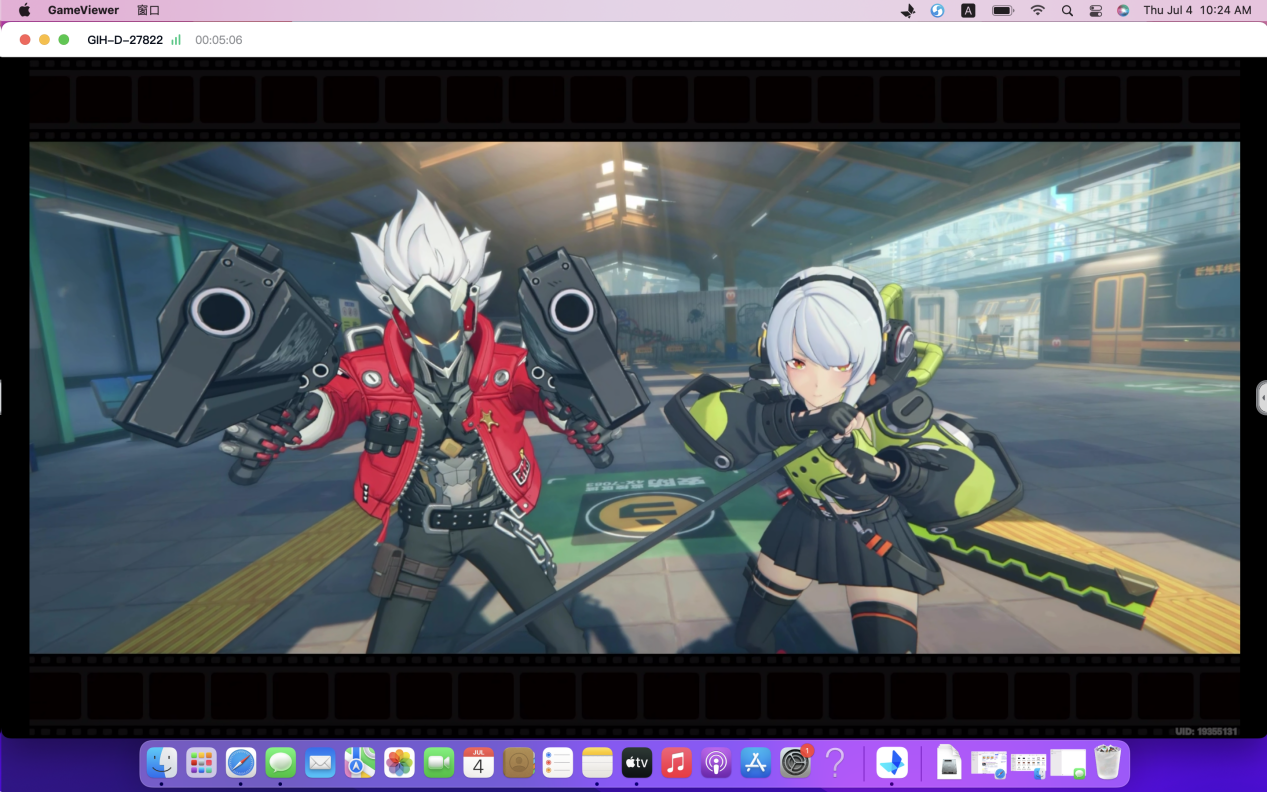The image size is (1267, 792).
Task: Open Messages from the Dock
Action: point(280,763)
